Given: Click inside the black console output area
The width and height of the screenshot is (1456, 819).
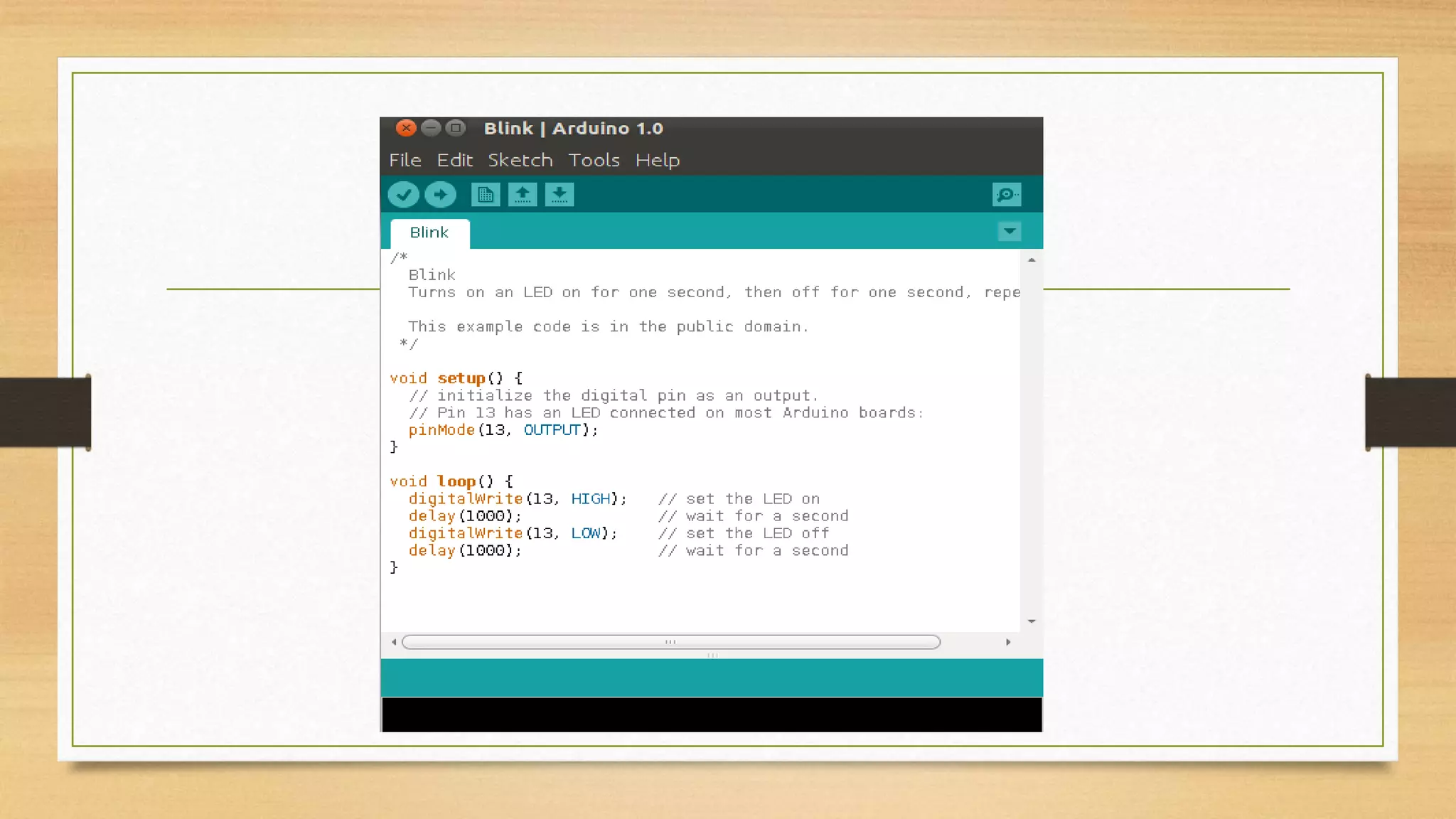Looking at the screenshot, I should [x=711, y=714].
